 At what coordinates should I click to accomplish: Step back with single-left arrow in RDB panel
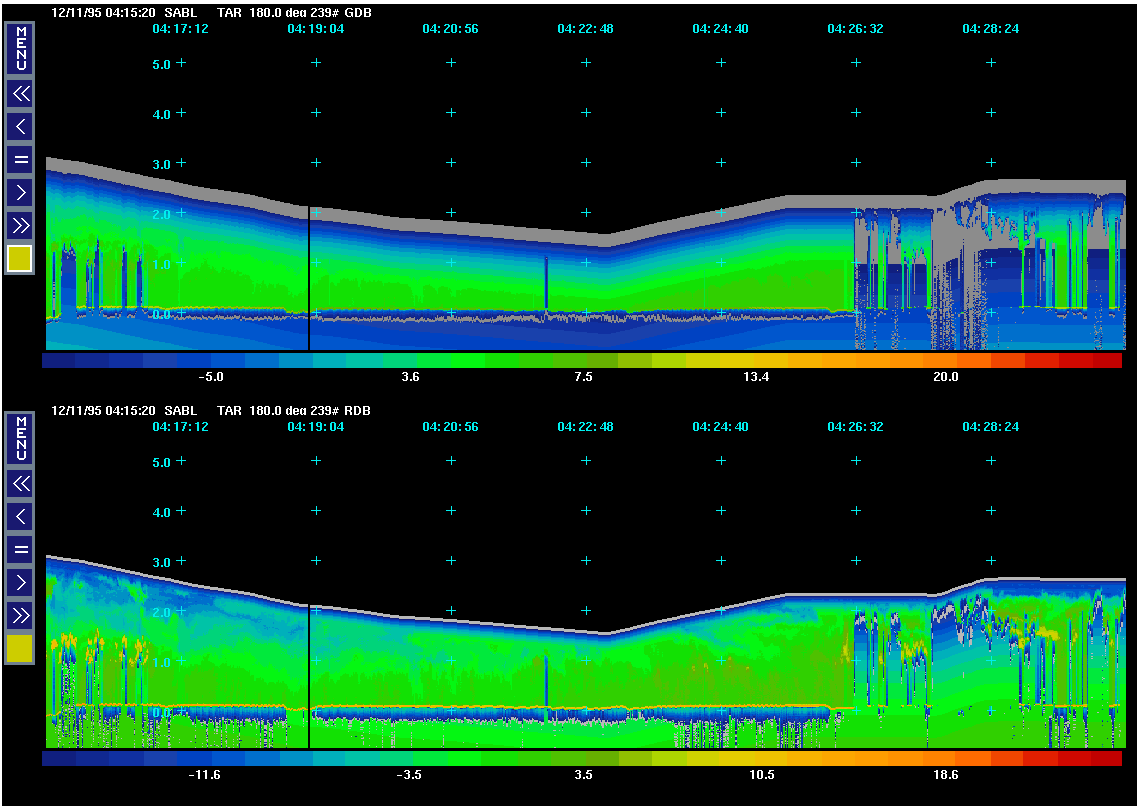click(x=20, y=517)
